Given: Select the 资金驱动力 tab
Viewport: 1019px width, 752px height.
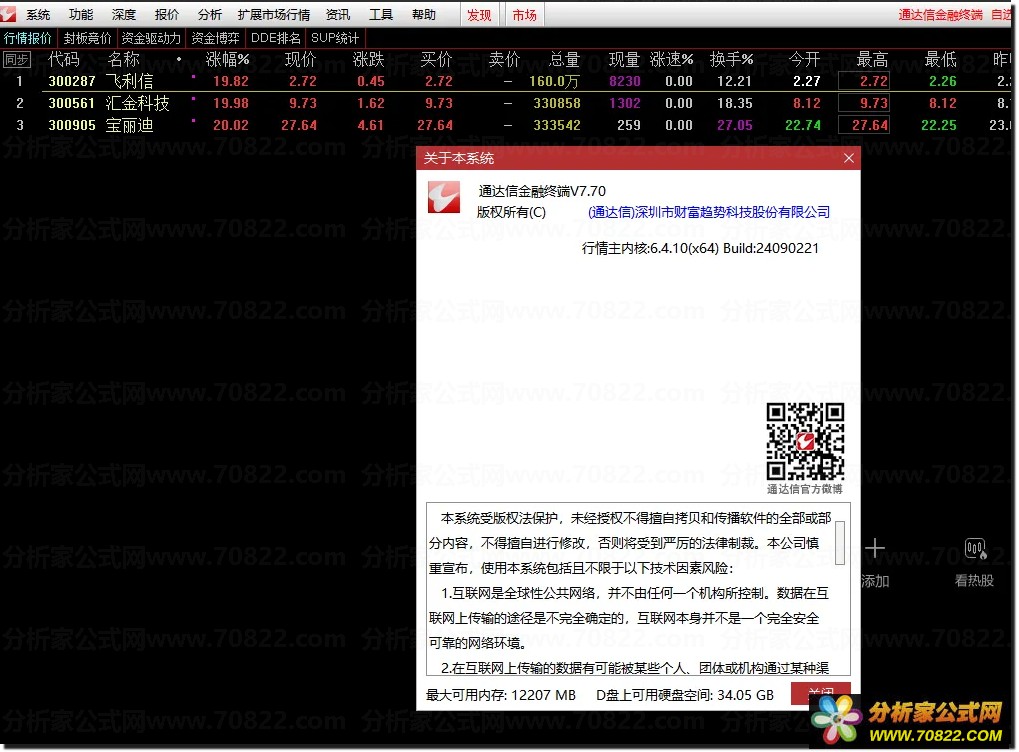Looking at the screenshot, I should coord(151,38).
